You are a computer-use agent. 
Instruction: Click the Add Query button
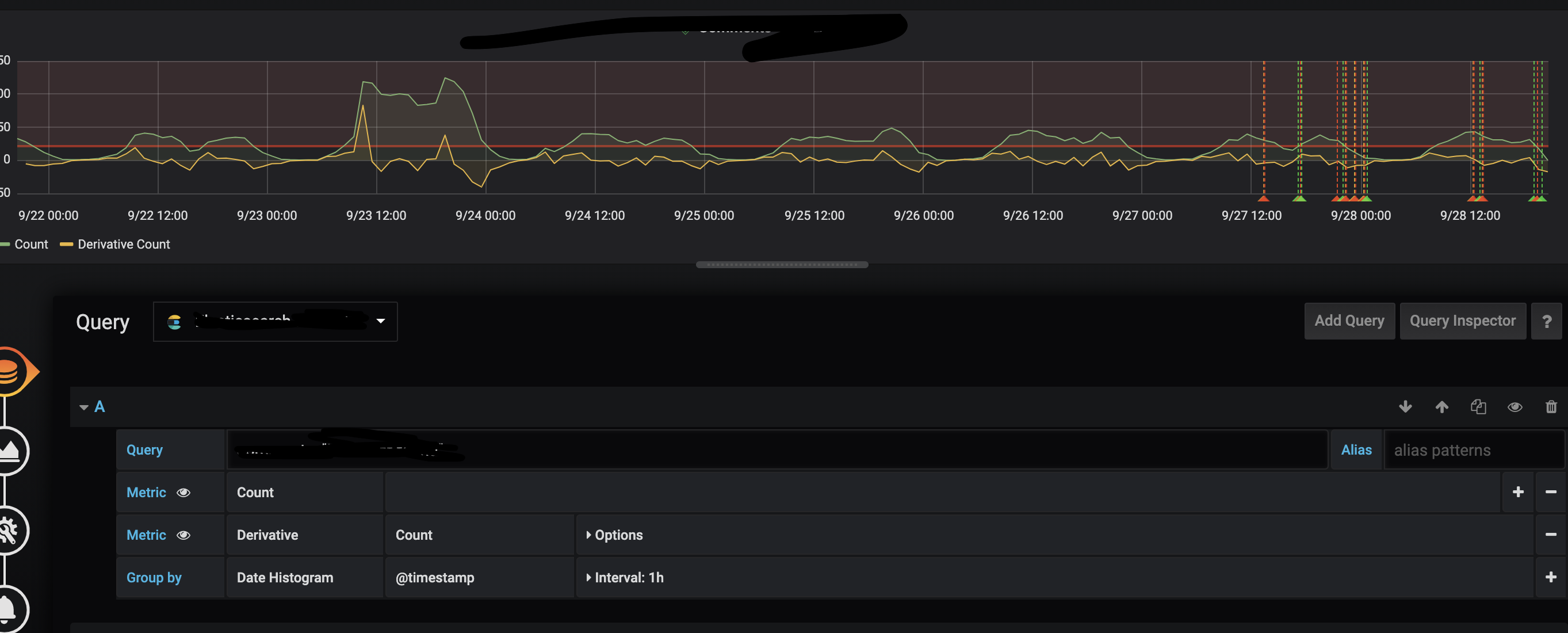pyautogui.click(x=1349, y=321)
